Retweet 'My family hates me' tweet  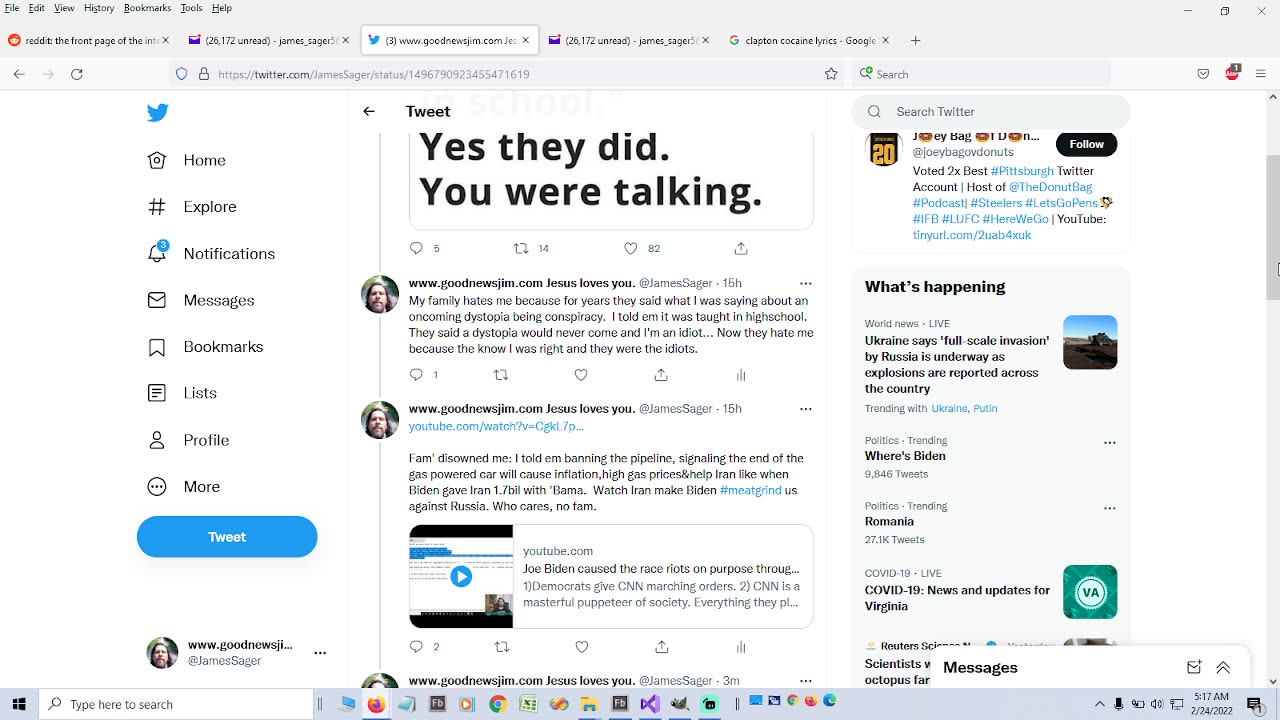[x=501, y=375]
